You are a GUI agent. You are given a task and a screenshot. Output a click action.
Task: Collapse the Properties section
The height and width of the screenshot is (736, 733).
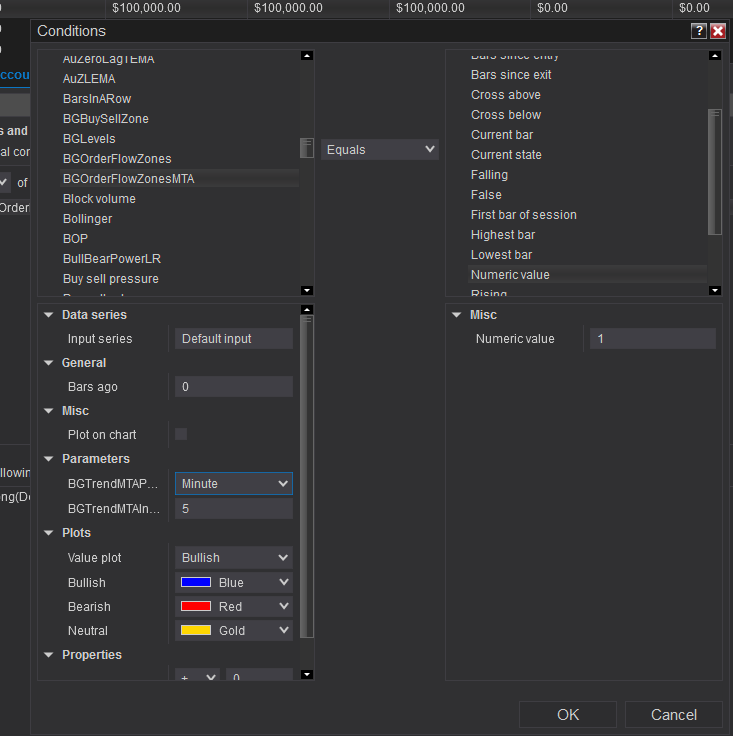[48, 655]
